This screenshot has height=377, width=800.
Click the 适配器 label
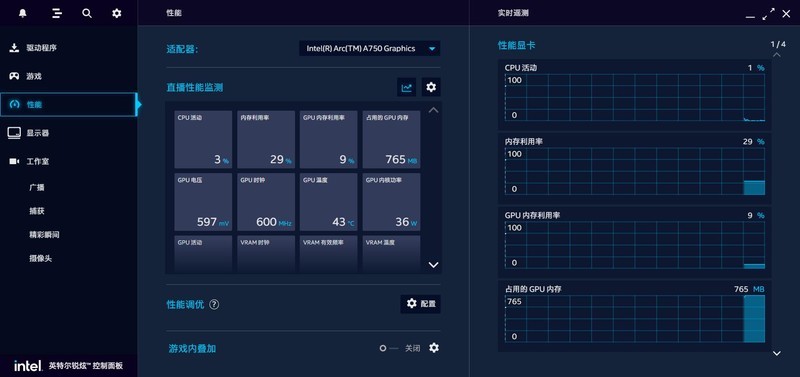pyautogui.click(x=182, y=49)
